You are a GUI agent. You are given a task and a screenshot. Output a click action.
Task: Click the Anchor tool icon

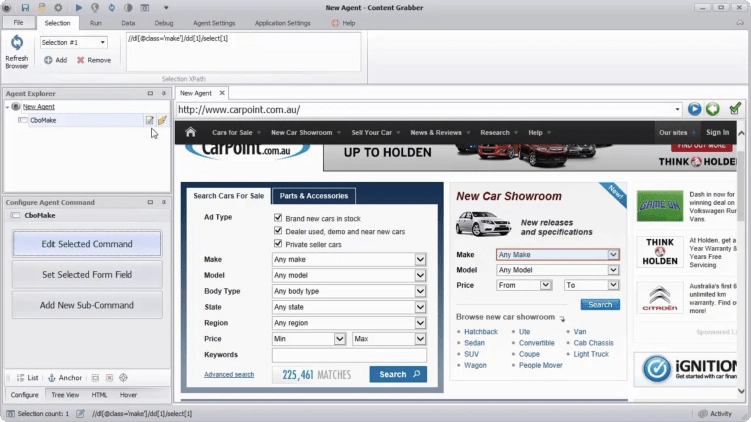tap(51, 378)
